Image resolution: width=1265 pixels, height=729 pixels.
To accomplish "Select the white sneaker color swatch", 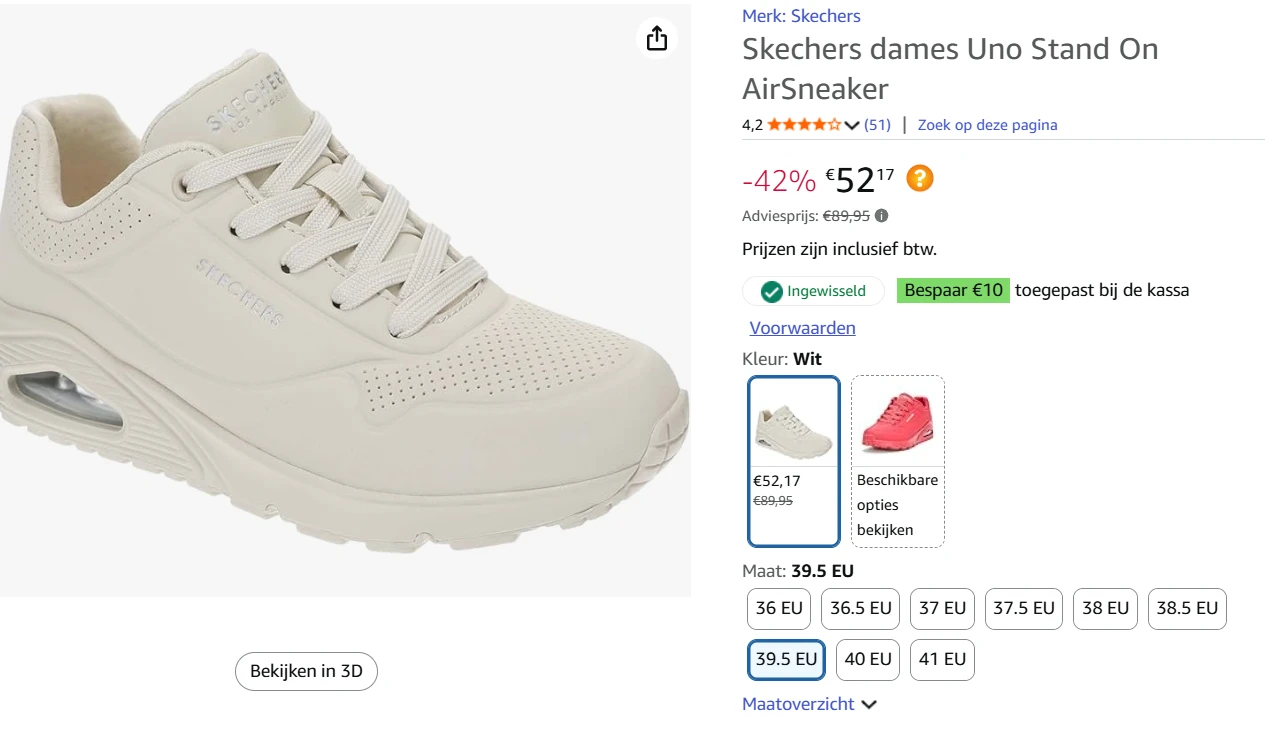I will 793,461.
